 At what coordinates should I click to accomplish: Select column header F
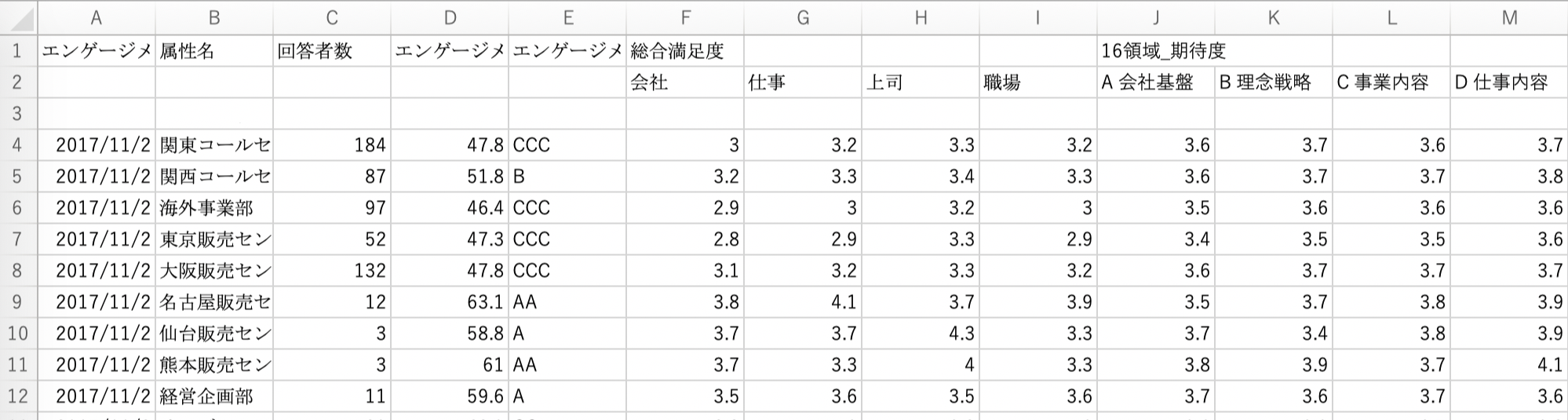(685, 17)
